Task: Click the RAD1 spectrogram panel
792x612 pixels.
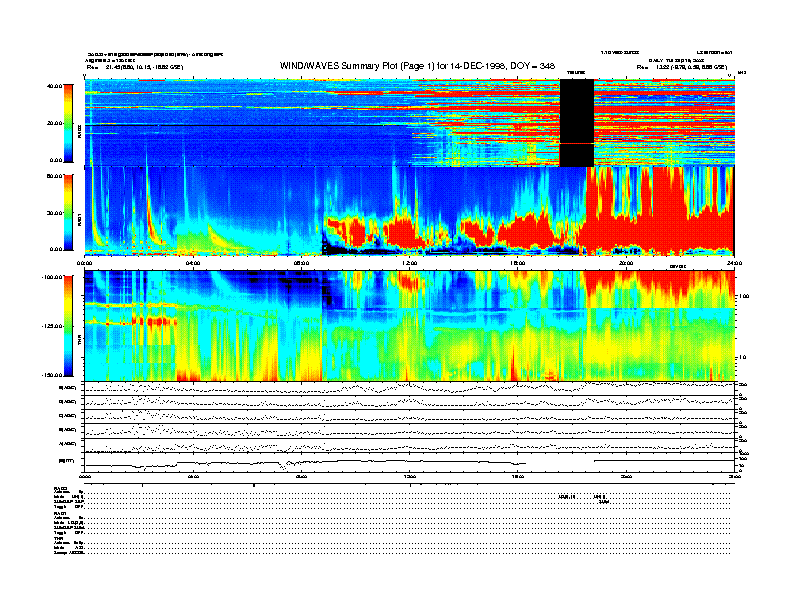Action: pos(410,211)
